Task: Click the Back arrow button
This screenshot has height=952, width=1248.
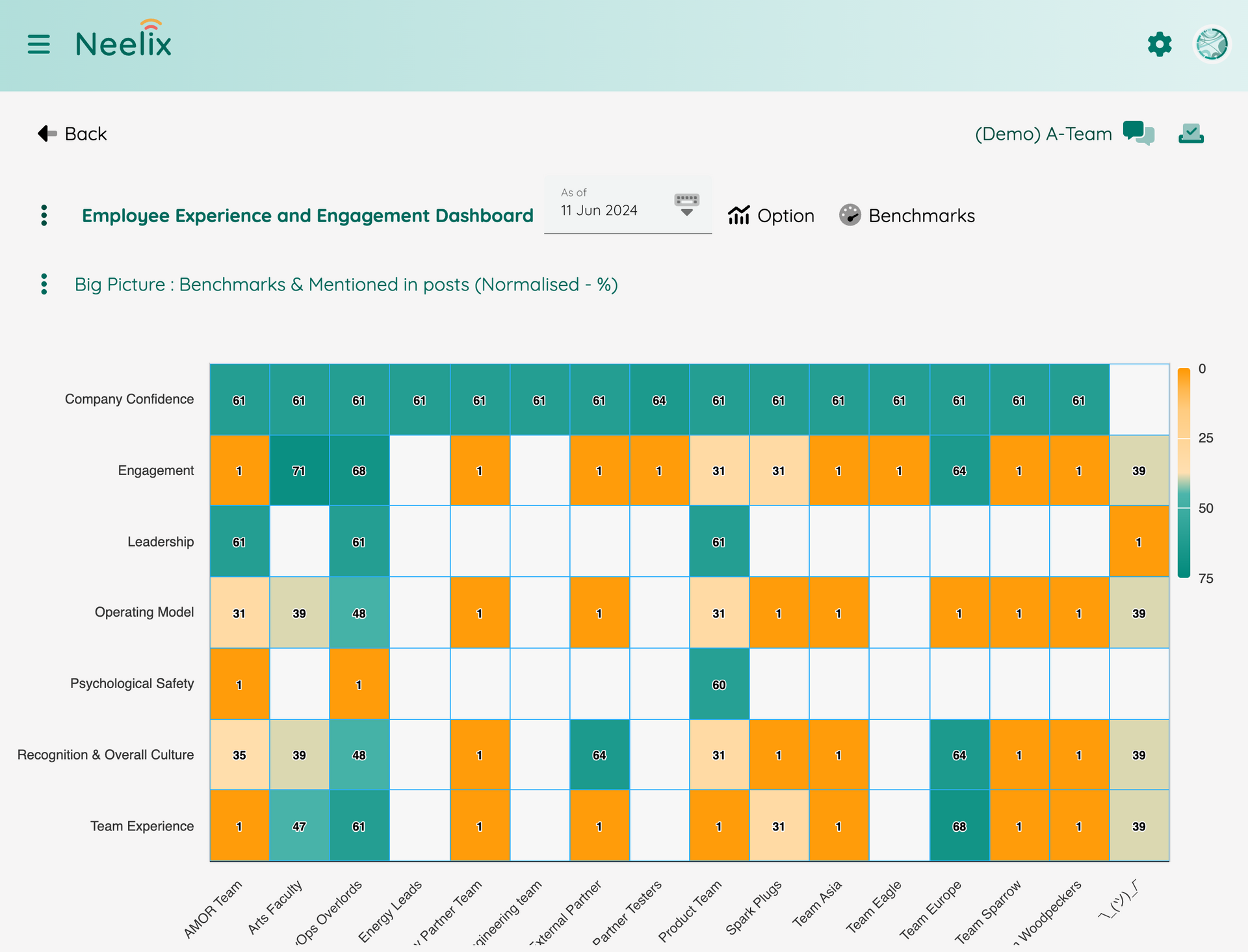Action: [x=46, y=133]
